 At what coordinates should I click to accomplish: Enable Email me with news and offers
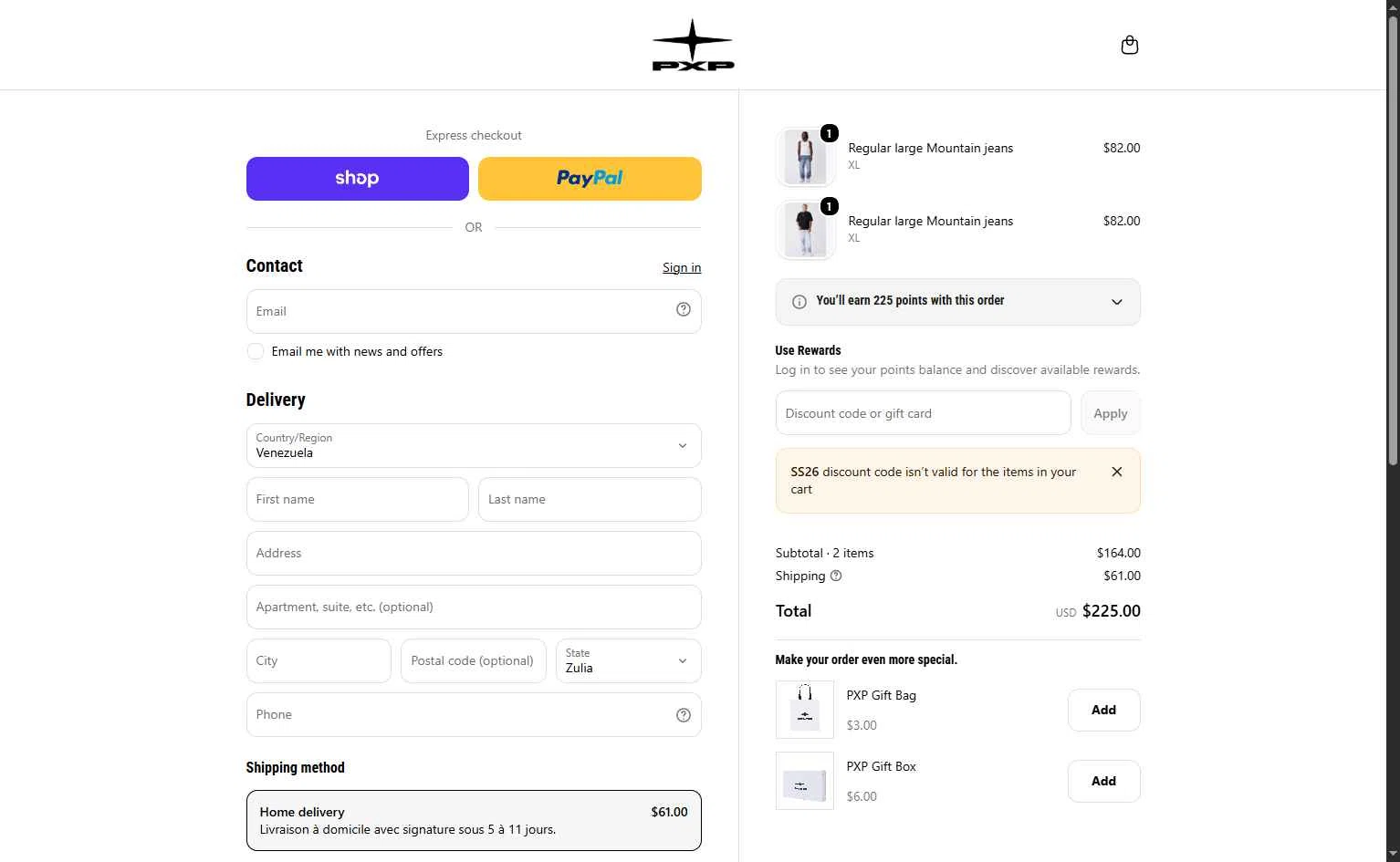point(256,351)
